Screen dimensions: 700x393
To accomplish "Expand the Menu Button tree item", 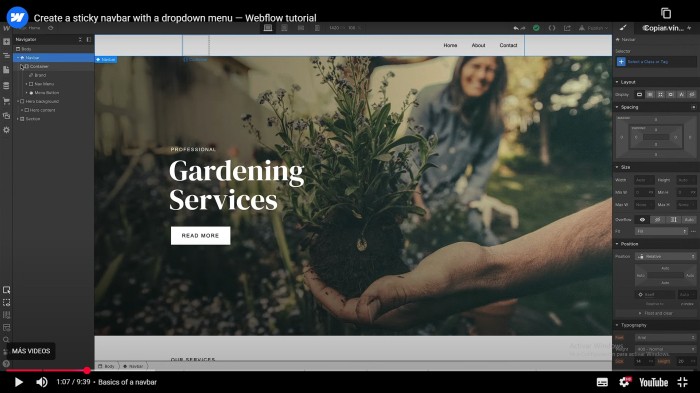I will pos(27,93).
